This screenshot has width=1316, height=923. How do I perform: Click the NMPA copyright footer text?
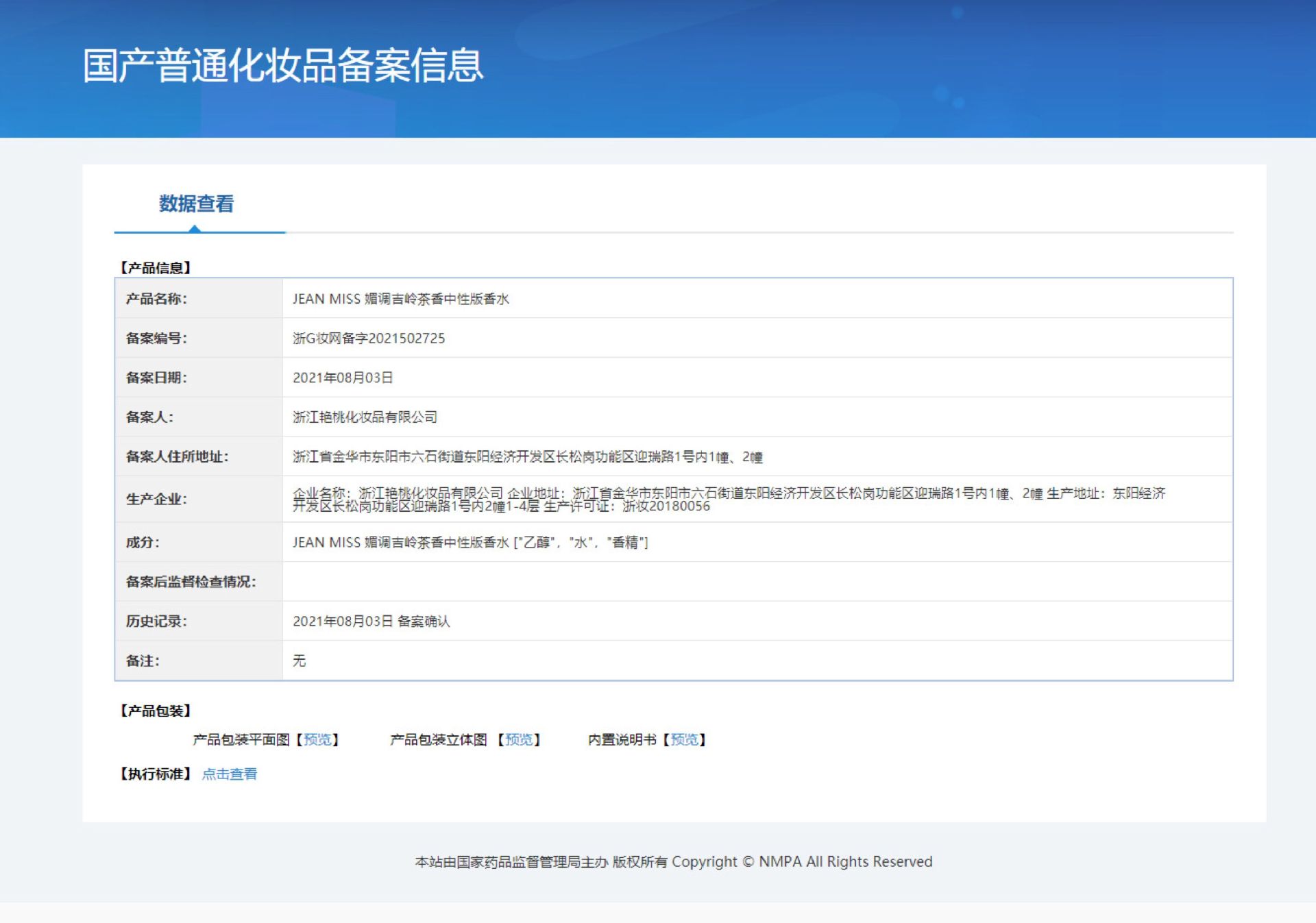coord(673,861)
